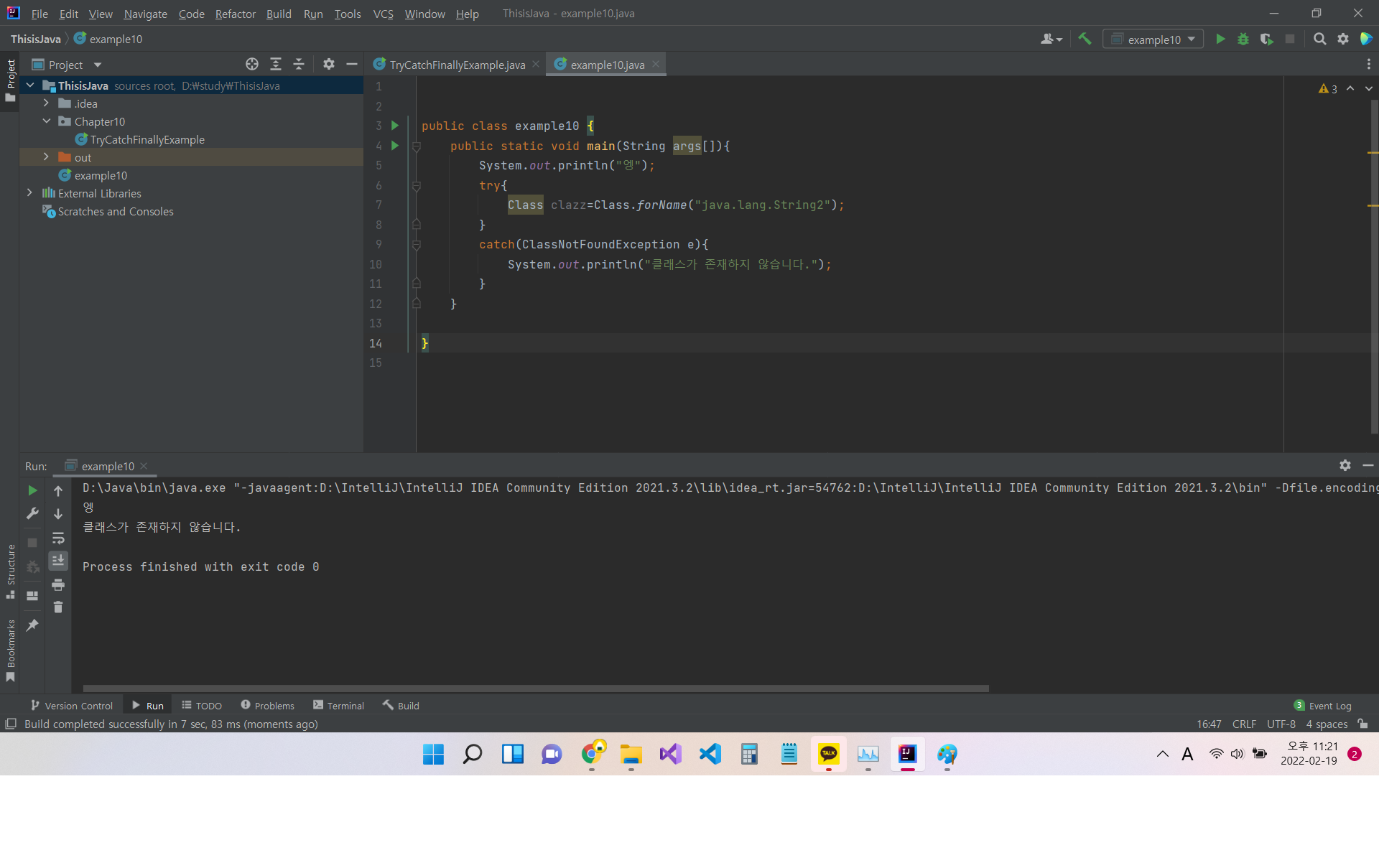
Task: Expand the out folder in tree
Action: (46, 157)
